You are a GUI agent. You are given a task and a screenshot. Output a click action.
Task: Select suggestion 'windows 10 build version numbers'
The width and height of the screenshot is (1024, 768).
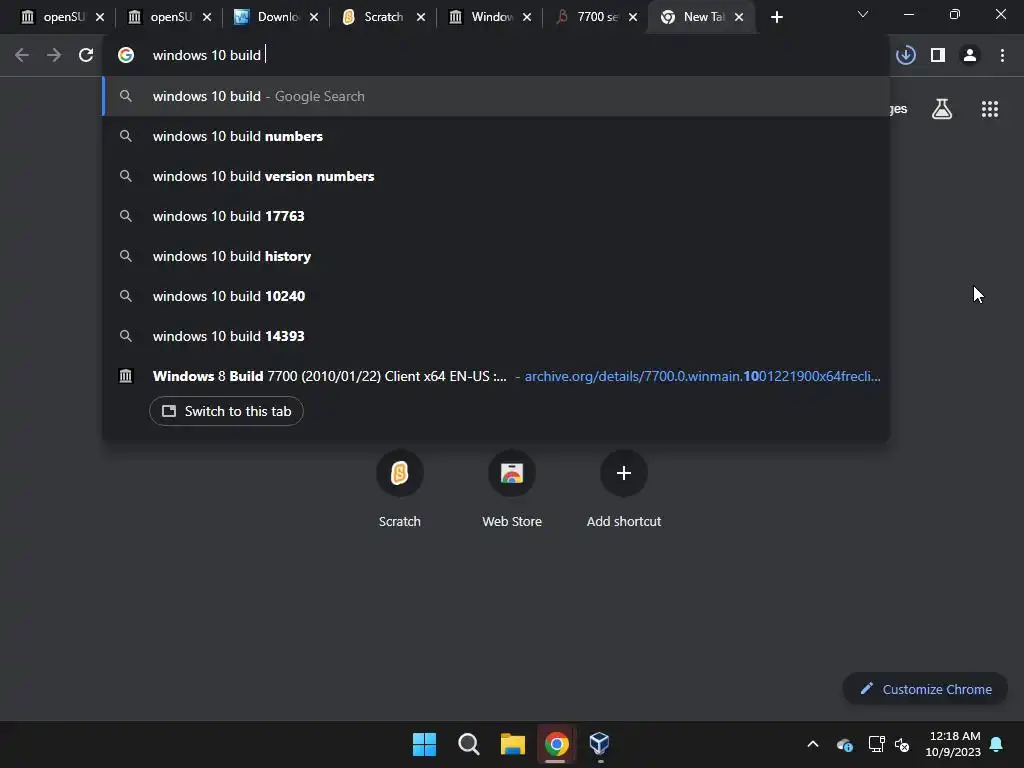click(x=496, y=176)
